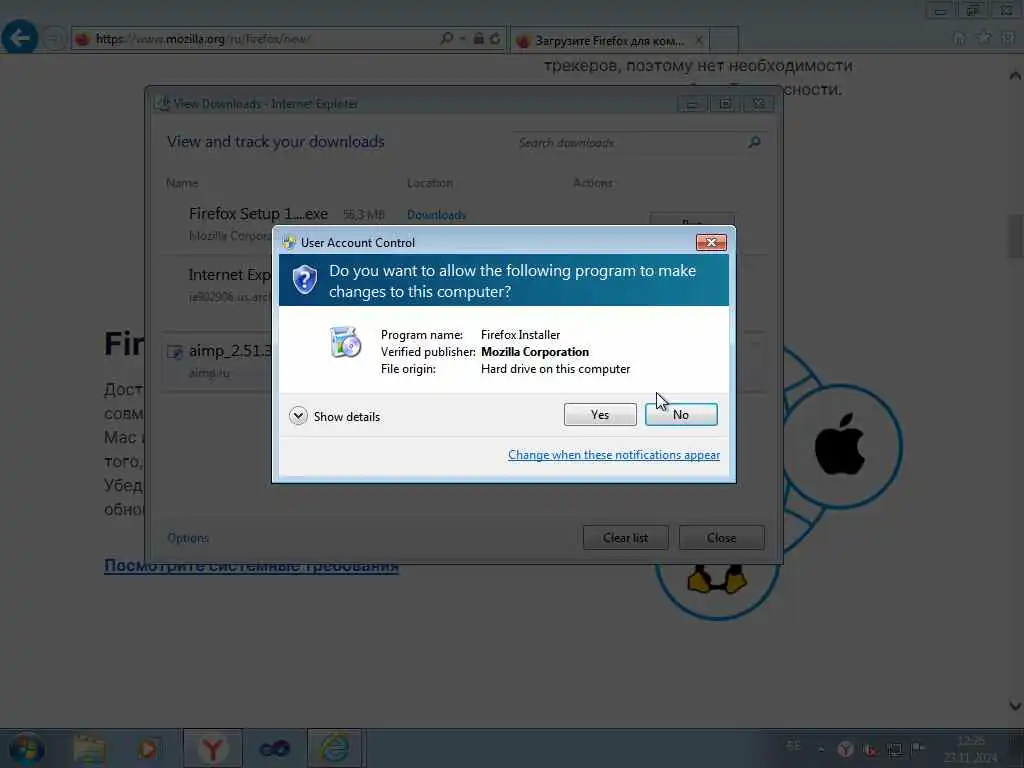Open Downloads location link for Firefox Setup

point(436,215)
